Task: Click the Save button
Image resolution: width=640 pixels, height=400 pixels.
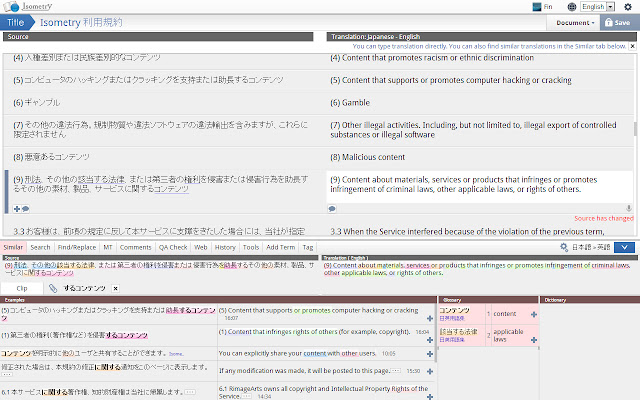Action: (618, 23)
